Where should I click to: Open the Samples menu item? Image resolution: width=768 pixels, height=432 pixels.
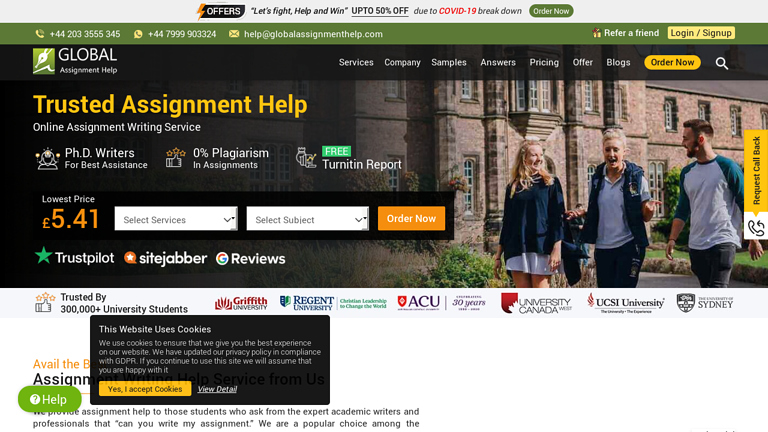449,62
